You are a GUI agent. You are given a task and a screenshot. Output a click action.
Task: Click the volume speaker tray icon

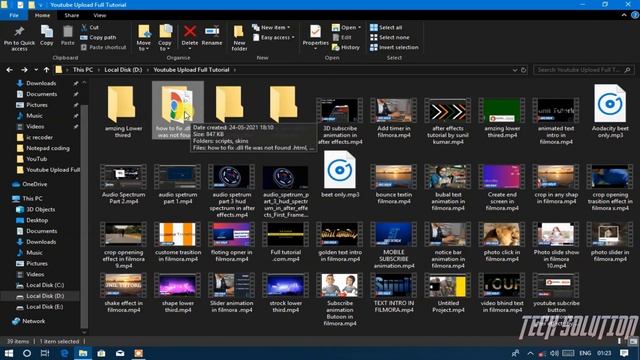coord(554,353)
